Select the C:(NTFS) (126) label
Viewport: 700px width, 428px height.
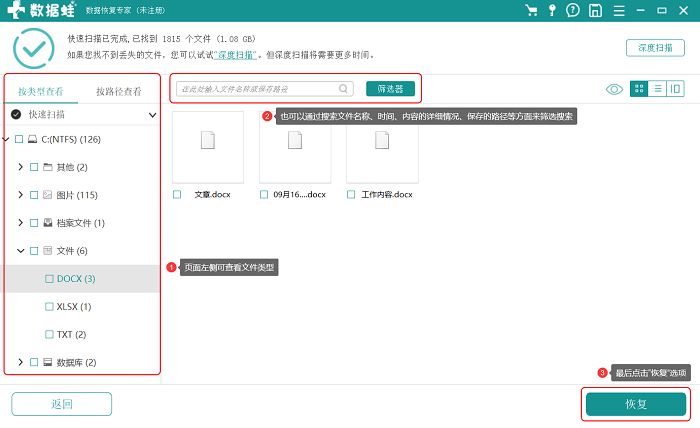click(x=71, y=139)
